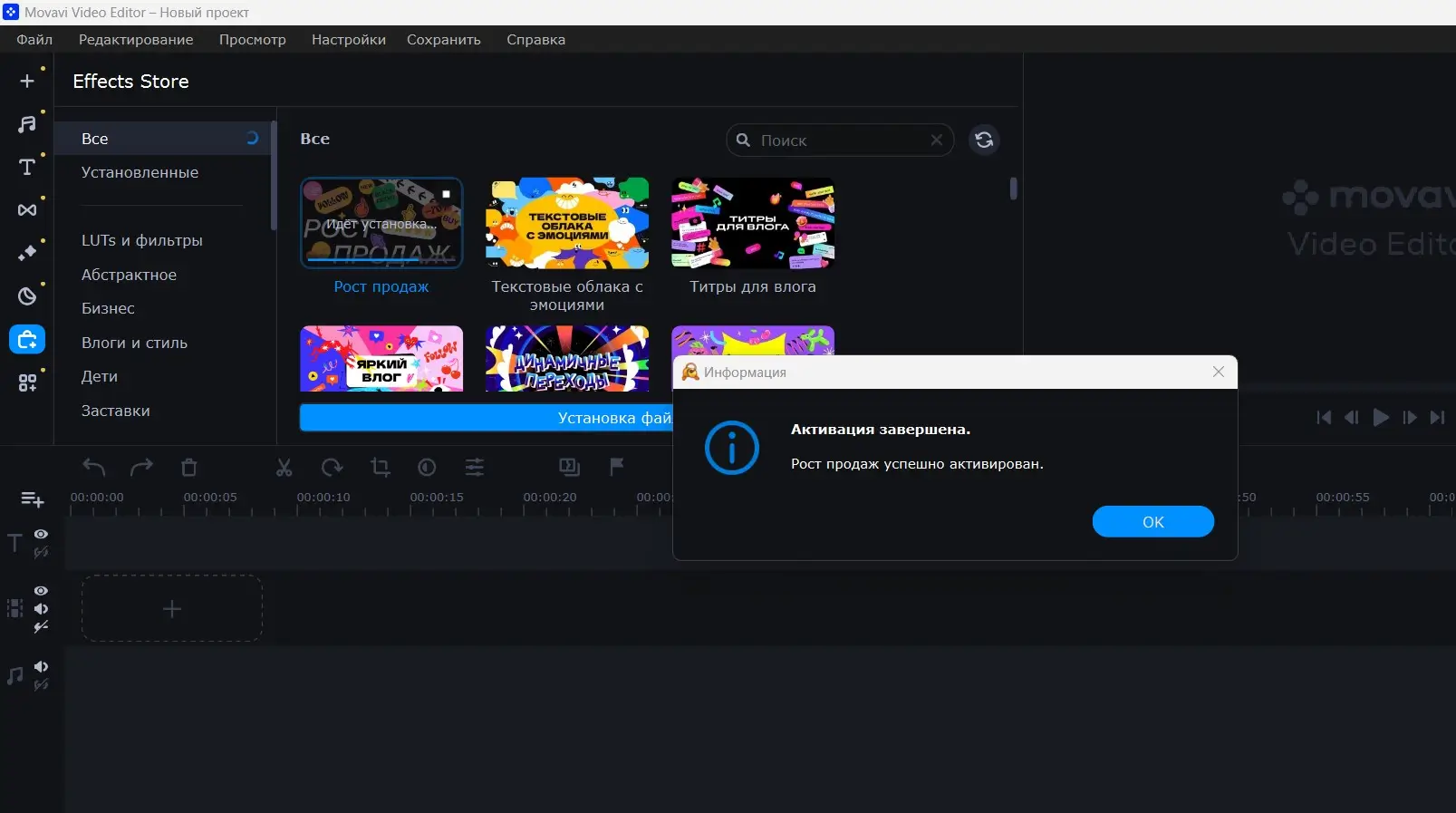Clear the search field with X

[x=937, y=140]
